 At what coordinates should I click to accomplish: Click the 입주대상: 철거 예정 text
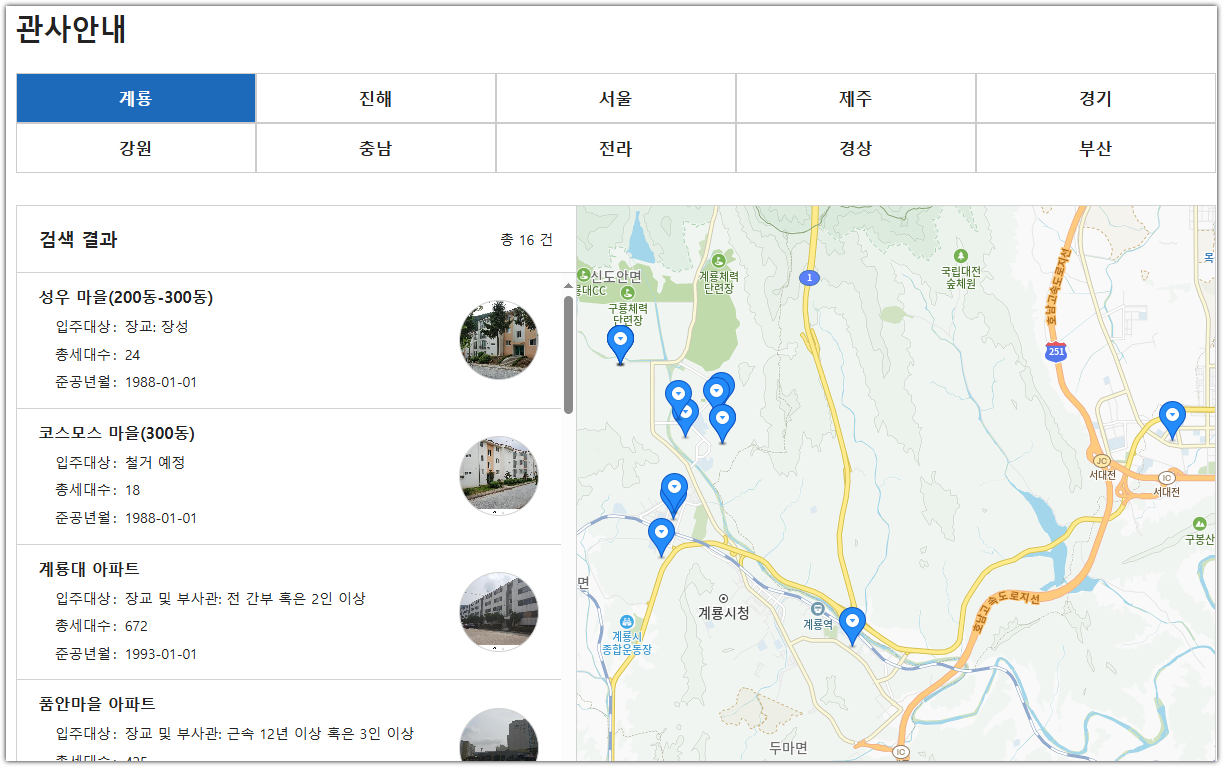pyautogui.click(x=120, y=462)
